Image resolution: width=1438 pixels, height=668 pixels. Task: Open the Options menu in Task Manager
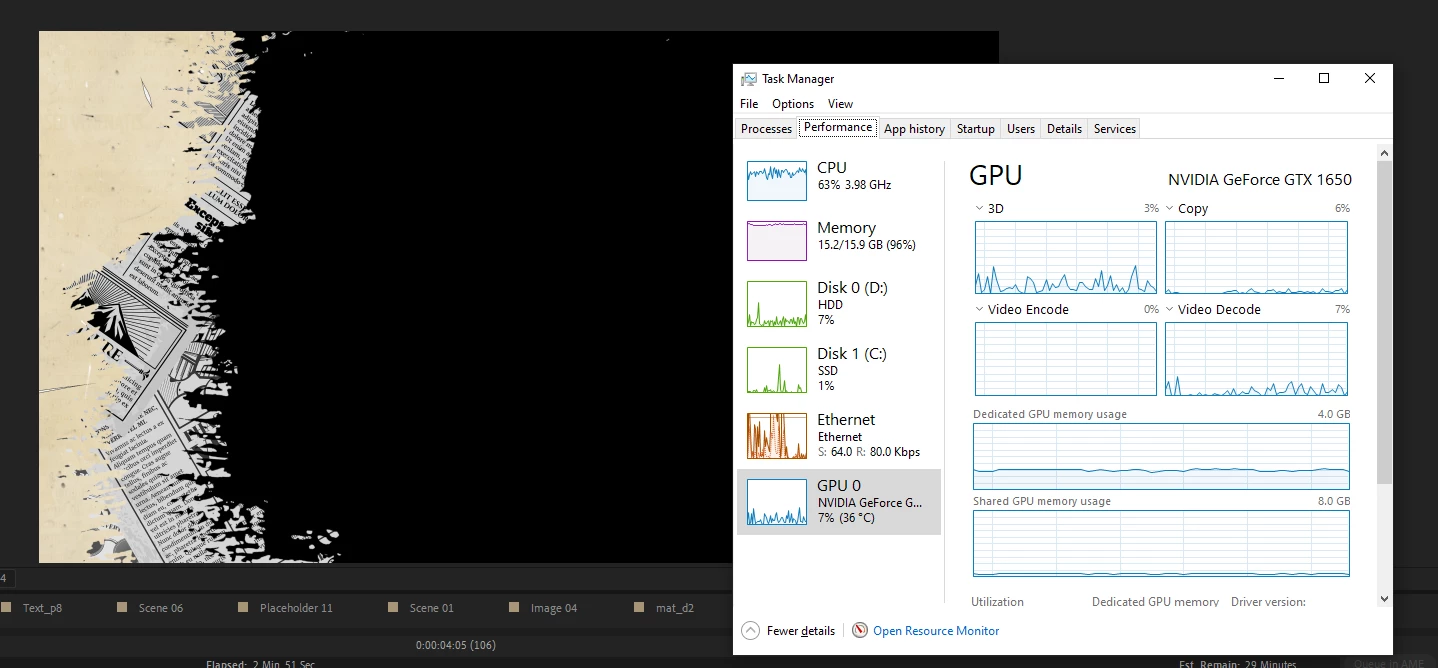click(x=793, y=104)
